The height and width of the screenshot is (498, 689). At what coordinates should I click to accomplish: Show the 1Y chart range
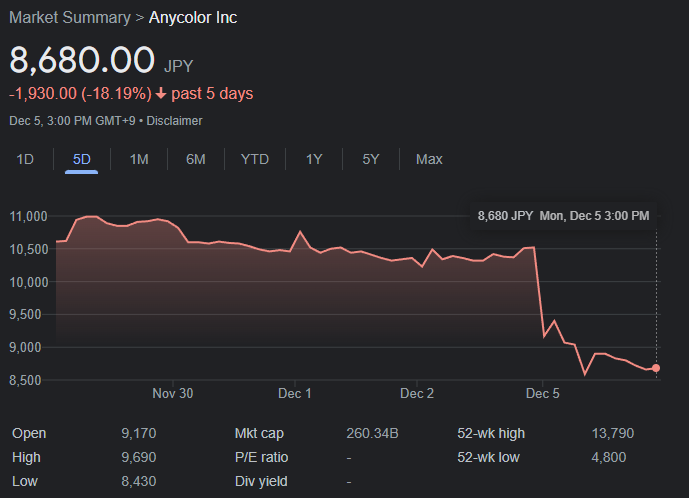(314, 159)
